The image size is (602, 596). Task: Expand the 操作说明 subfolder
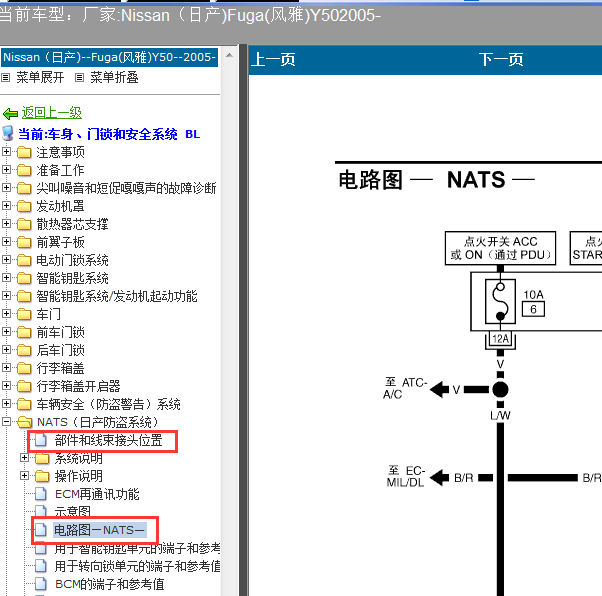tap(24, 475)
